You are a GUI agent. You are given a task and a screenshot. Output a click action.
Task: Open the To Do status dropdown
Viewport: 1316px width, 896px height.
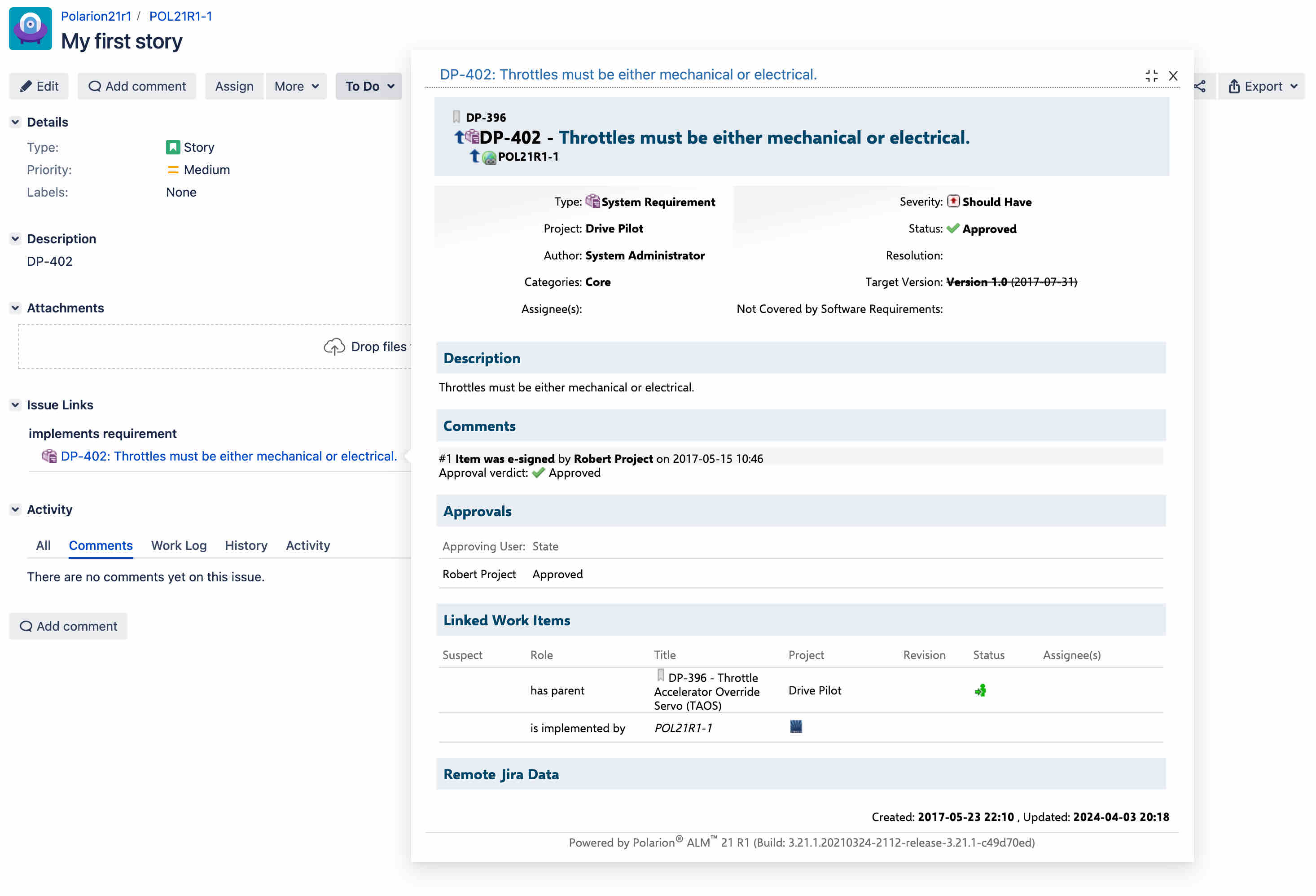[369, 86]
